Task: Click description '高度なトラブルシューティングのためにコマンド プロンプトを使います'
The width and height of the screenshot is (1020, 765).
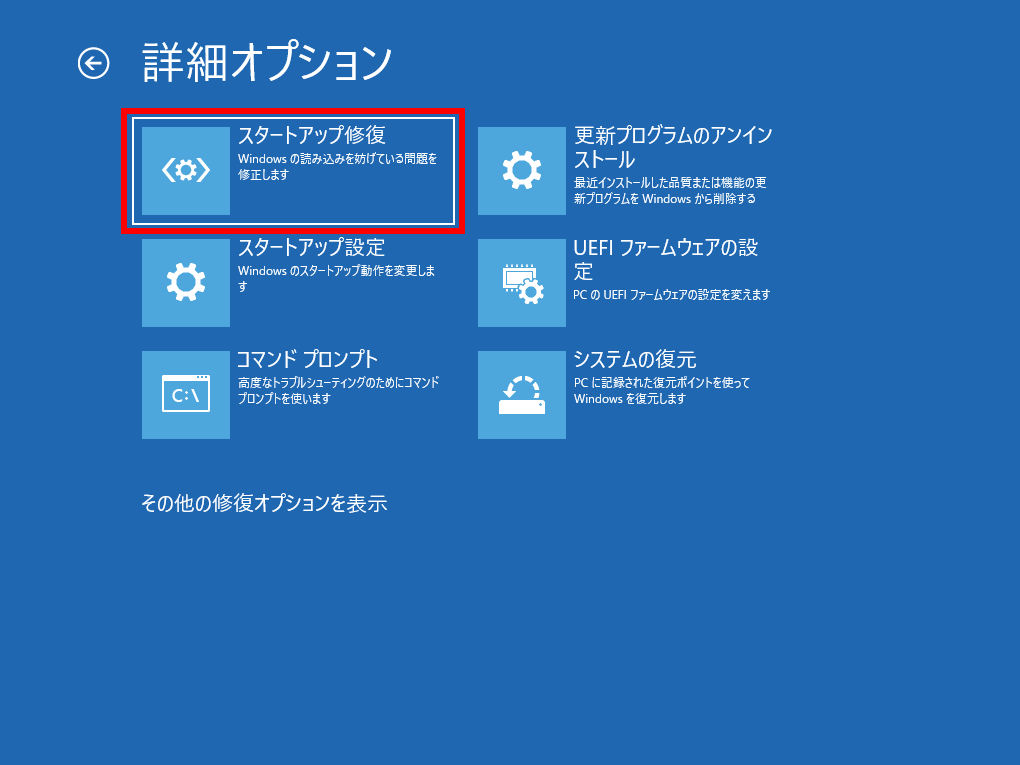Action: click(x=338, y=390)
